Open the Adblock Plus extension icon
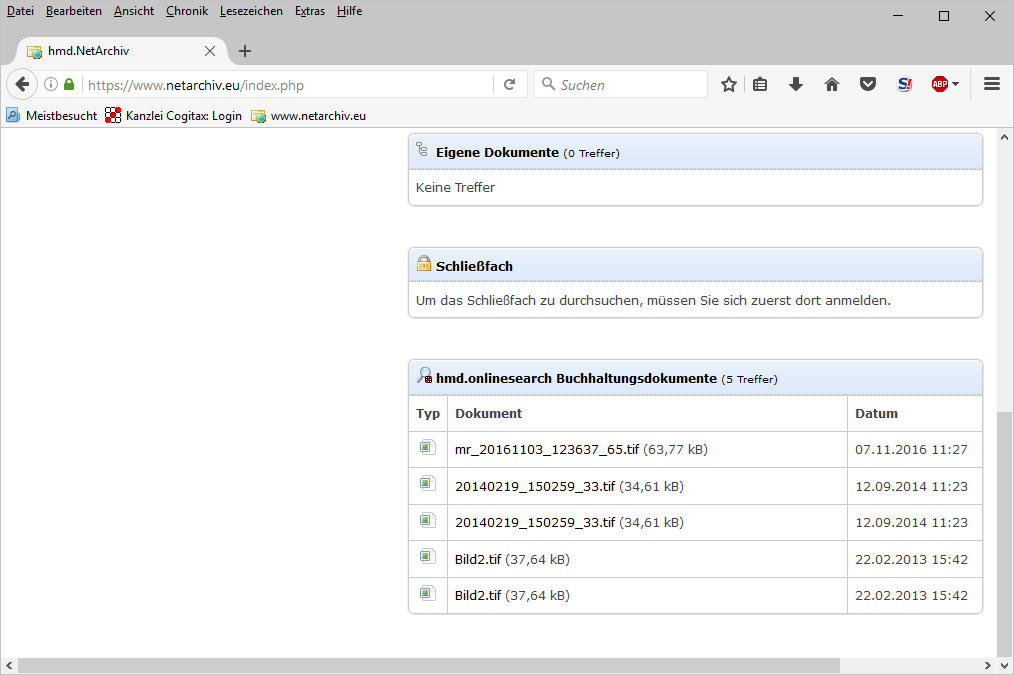 coord(939,84)
